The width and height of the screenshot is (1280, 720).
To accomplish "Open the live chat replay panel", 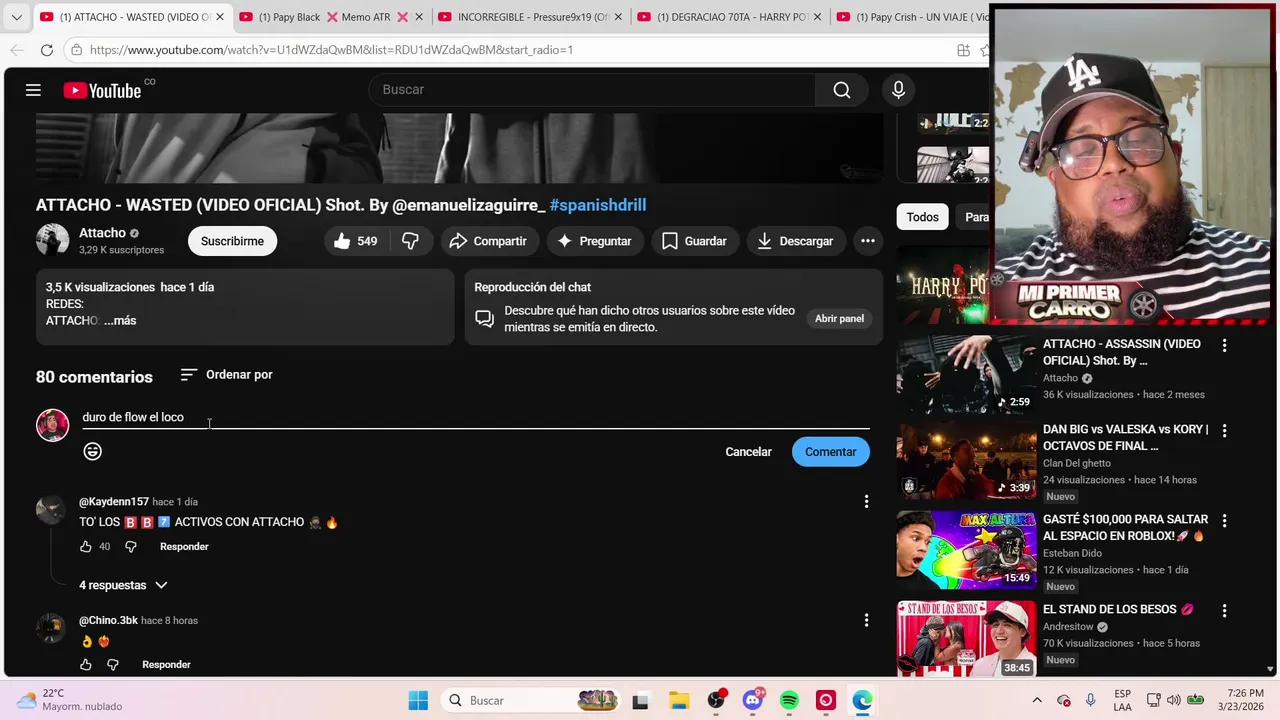I will pos(839,318).
